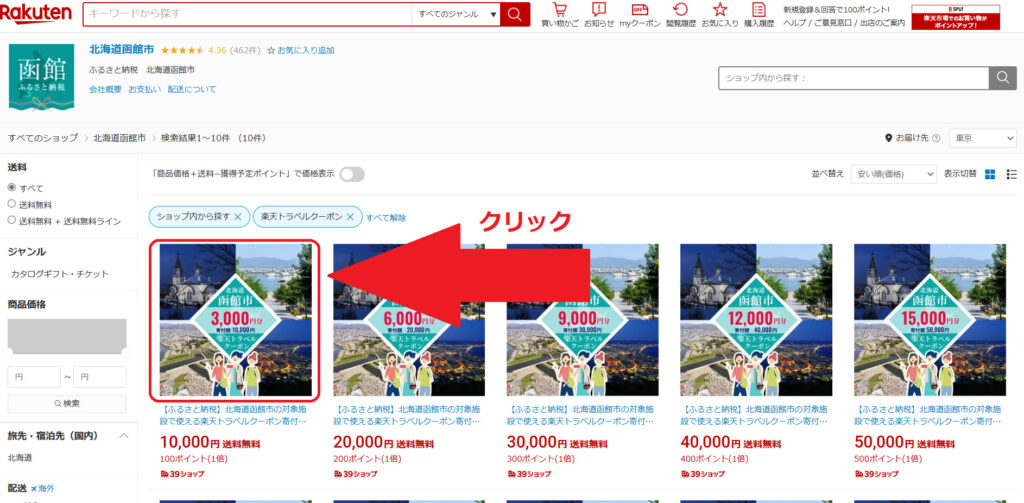Open notifications (お知らせ) icon
This screenshot has height=503, width=1024.
[x=599, y=15]
